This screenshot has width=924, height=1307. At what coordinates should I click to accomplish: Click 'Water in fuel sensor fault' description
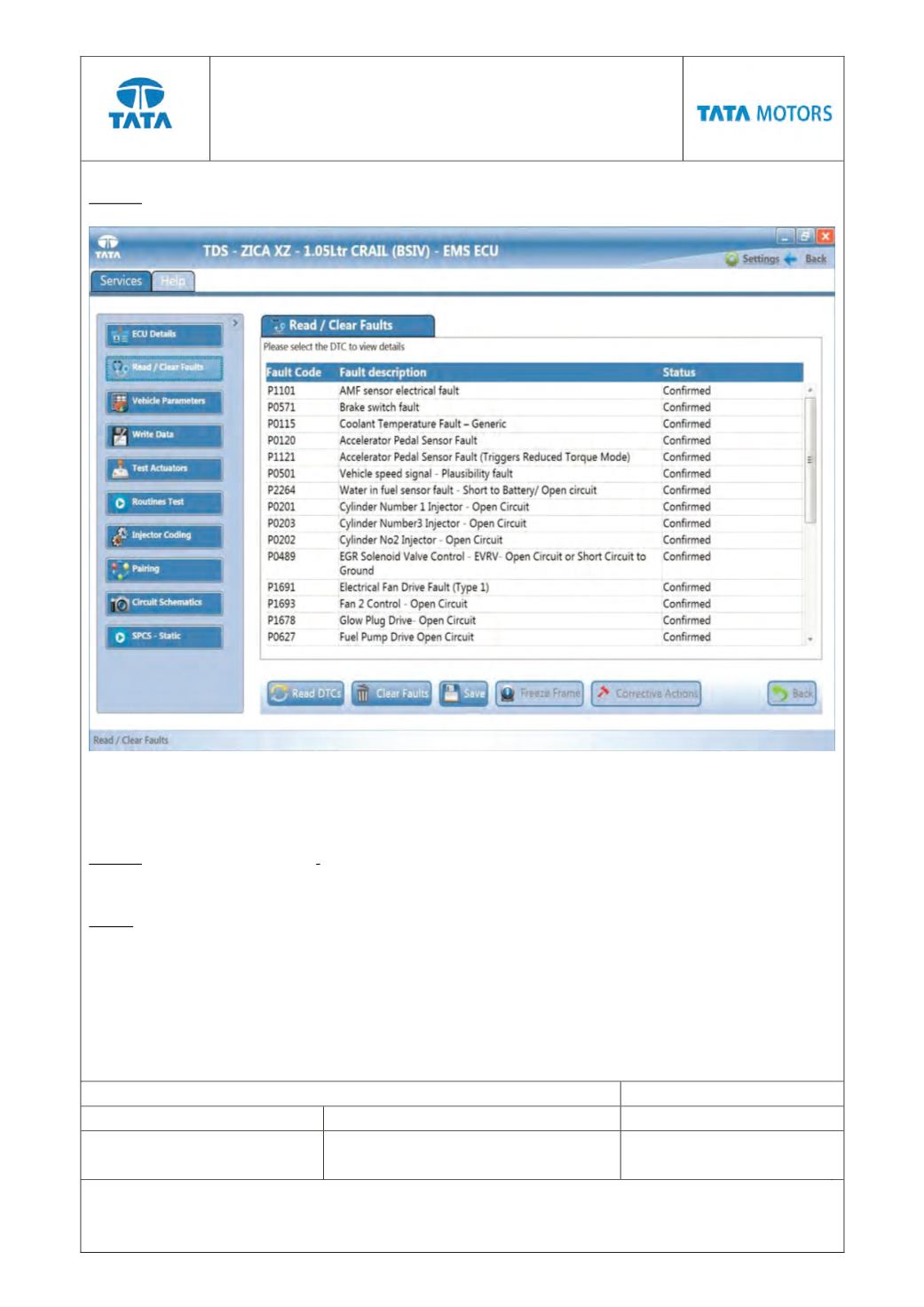(468, 490)
